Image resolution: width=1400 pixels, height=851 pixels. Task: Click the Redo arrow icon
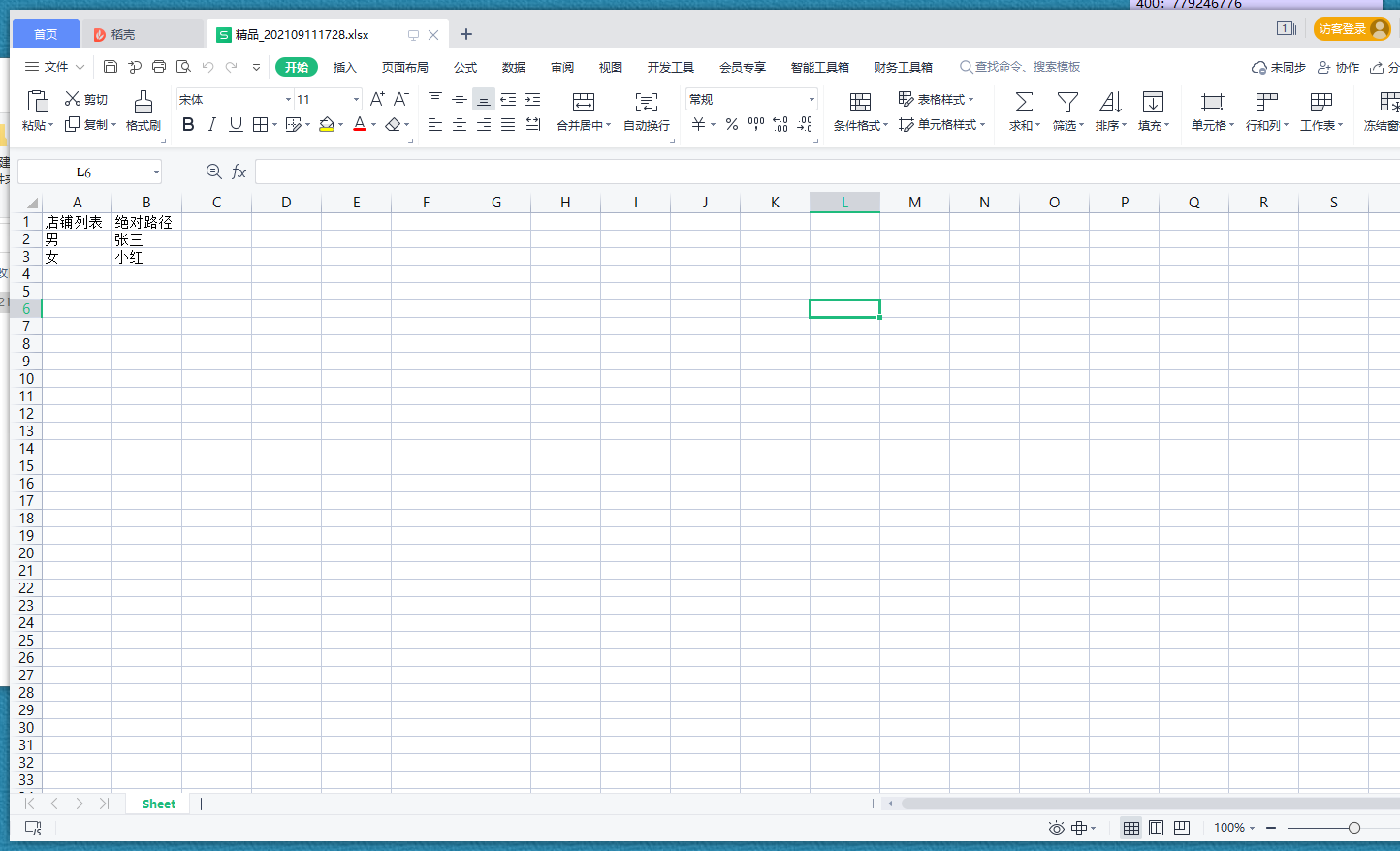coord(232,67)
